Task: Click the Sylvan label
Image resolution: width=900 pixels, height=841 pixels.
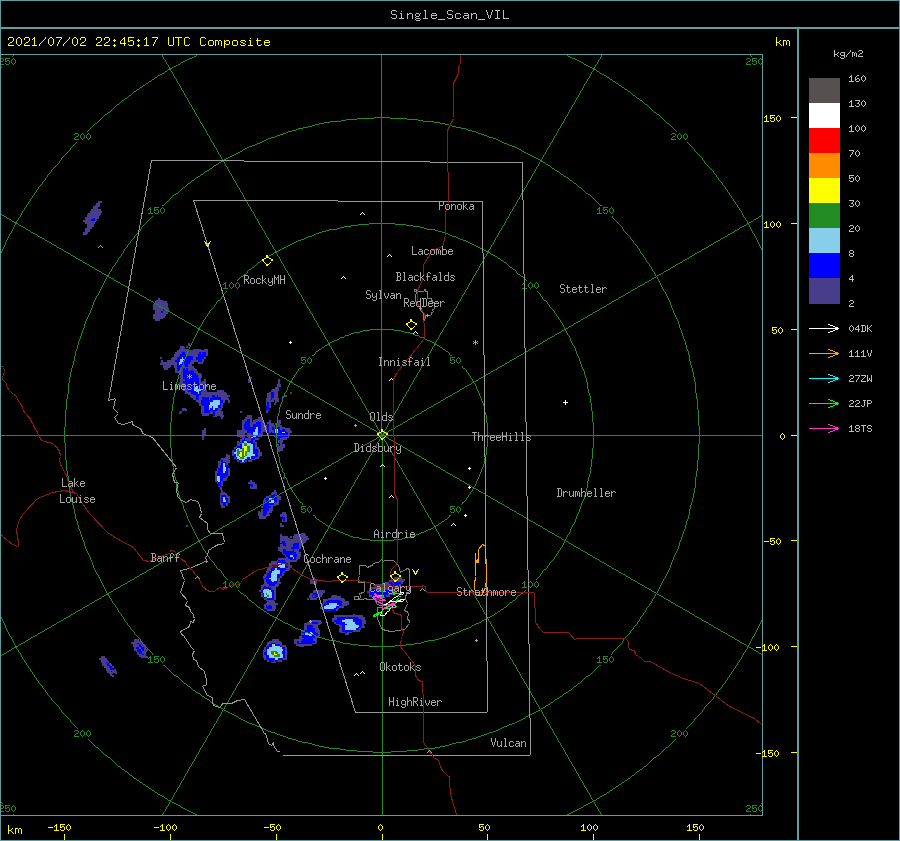Action: pyautogui.click(x=383, y=295)
